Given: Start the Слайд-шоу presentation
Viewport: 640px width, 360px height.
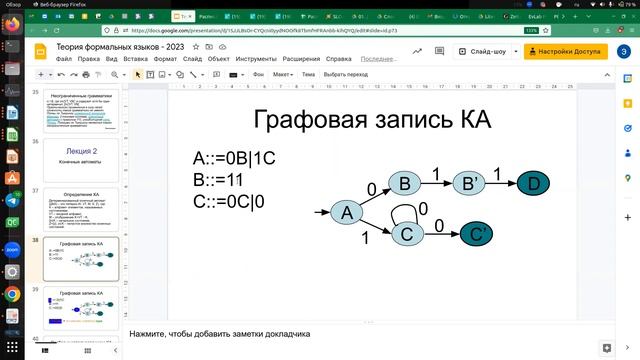Looking at the screenshot, I should point(482,52).
